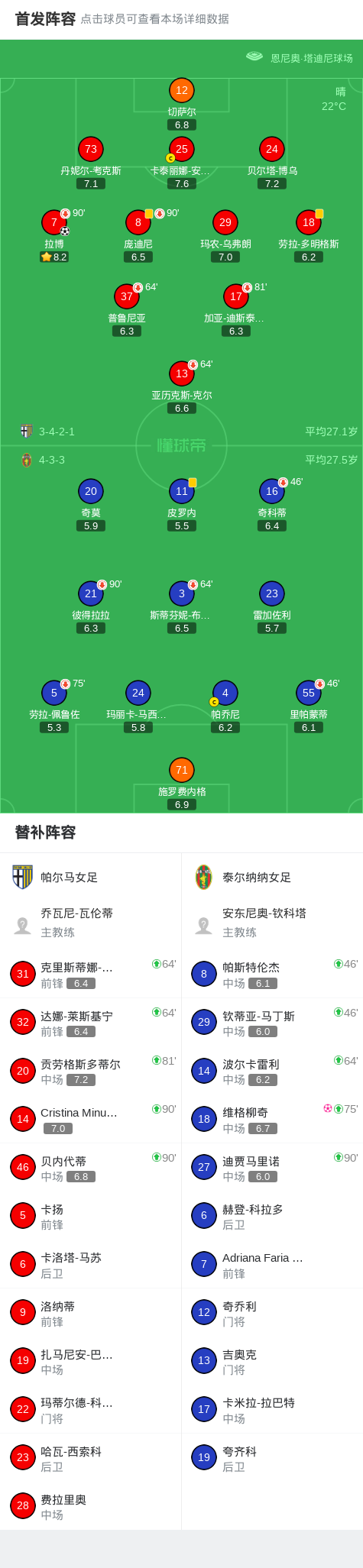Tap player 13 亚历克斯-克尔 jersey circle
Viewport: 363px width, 1568px height.
182,373
